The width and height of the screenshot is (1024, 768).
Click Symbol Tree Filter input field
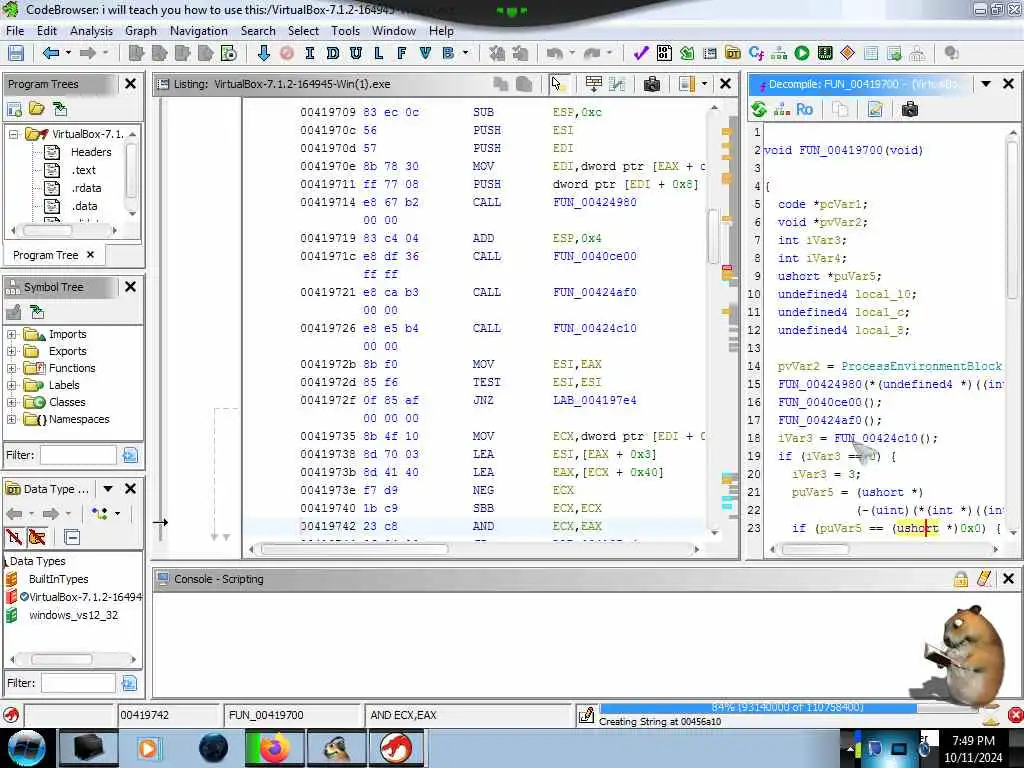[x=78, y=455]
